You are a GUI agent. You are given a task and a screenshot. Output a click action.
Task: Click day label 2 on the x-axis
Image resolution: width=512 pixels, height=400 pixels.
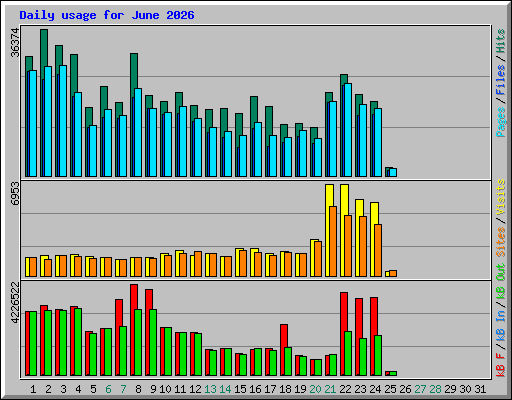tap(48, 389)
